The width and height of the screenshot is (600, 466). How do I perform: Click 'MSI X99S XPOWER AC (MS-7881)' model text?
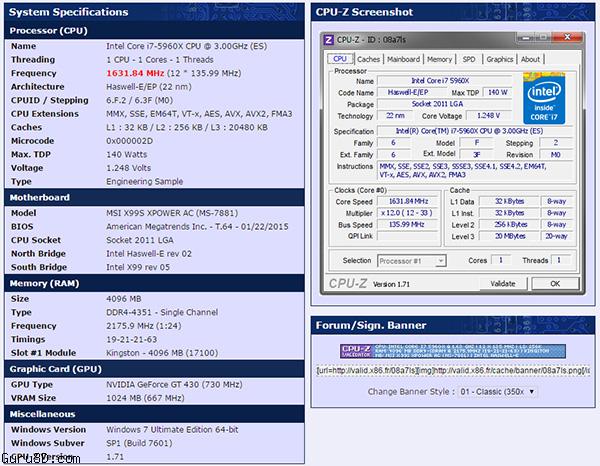(172, 213)
